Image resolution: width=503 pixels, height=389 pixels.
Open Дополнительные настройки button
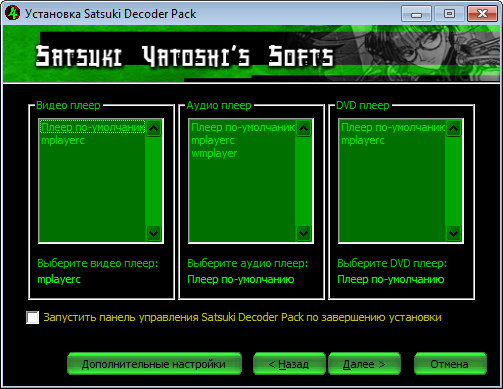[154, 364]
